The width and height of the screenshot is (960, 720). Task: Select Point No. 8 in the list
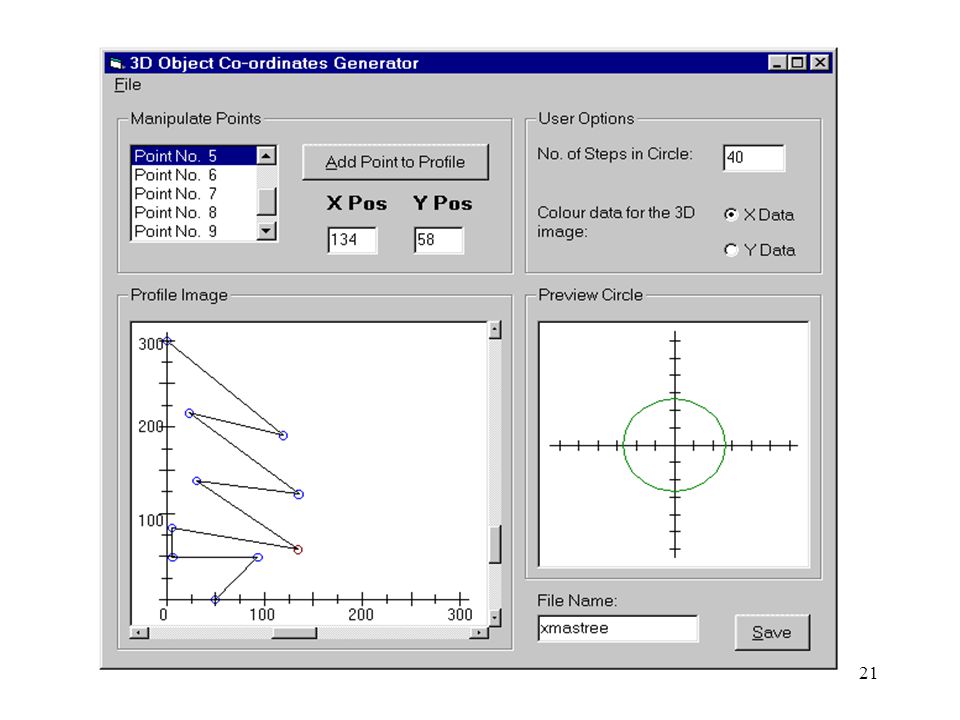[193, 212]
